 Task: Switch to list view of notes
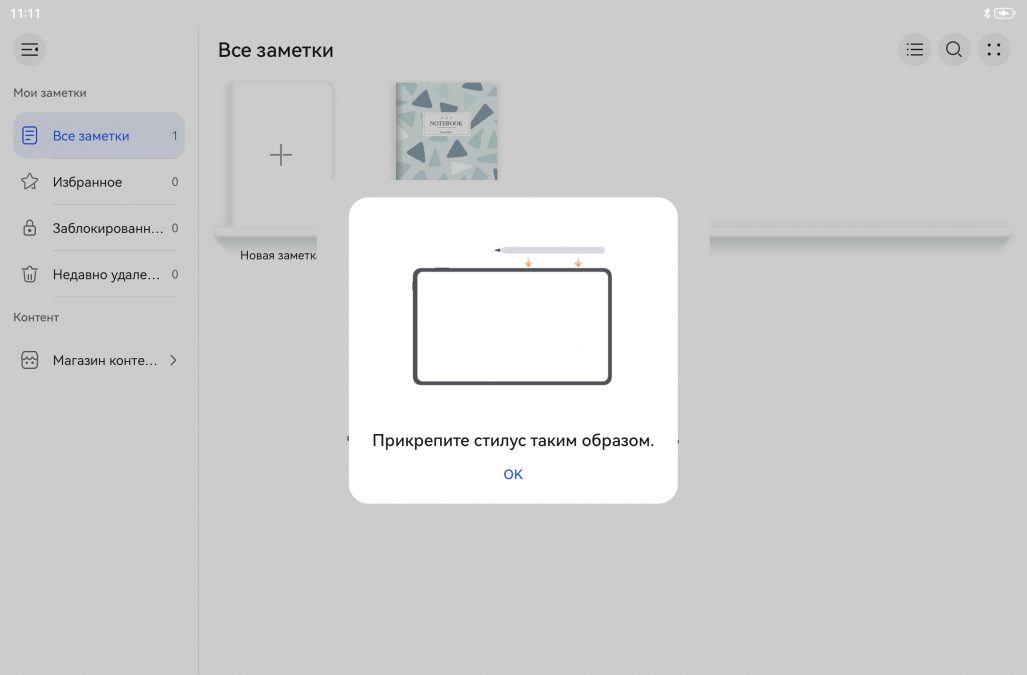pyautogui.click(x=913, y=49)
